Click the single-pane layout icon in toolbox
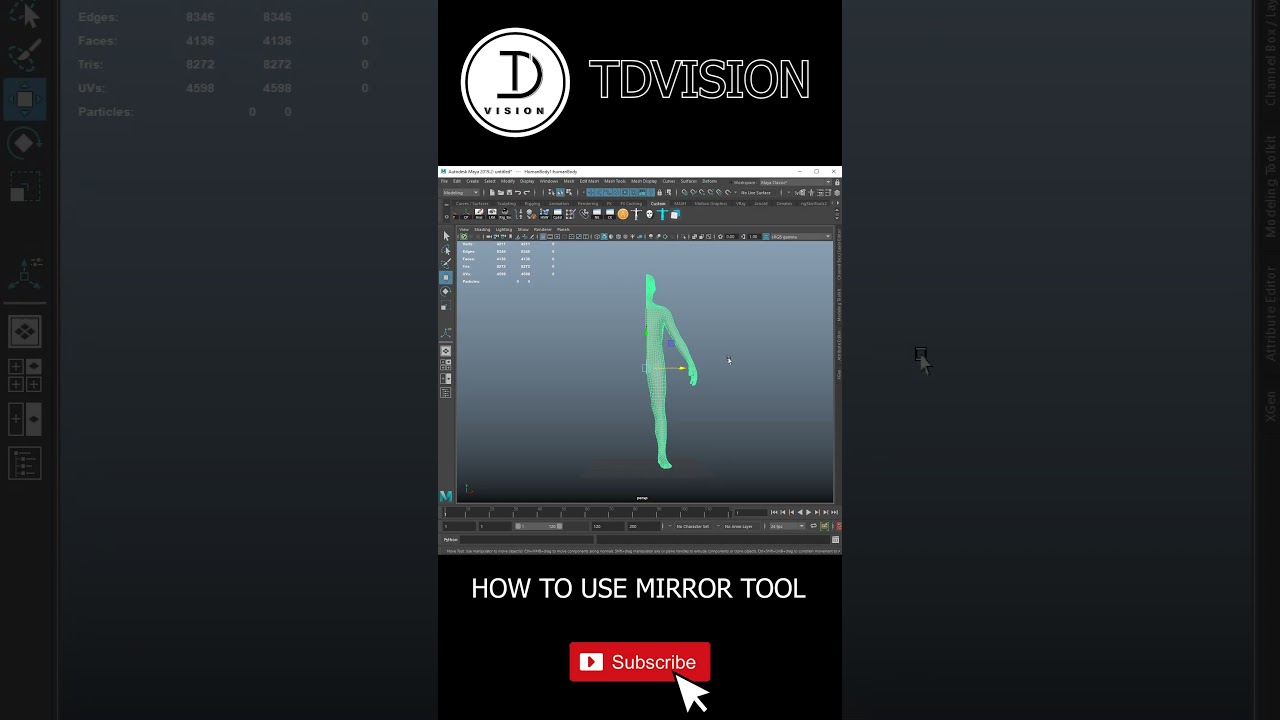Viewport: 1280px width, 720px height. 446,351
